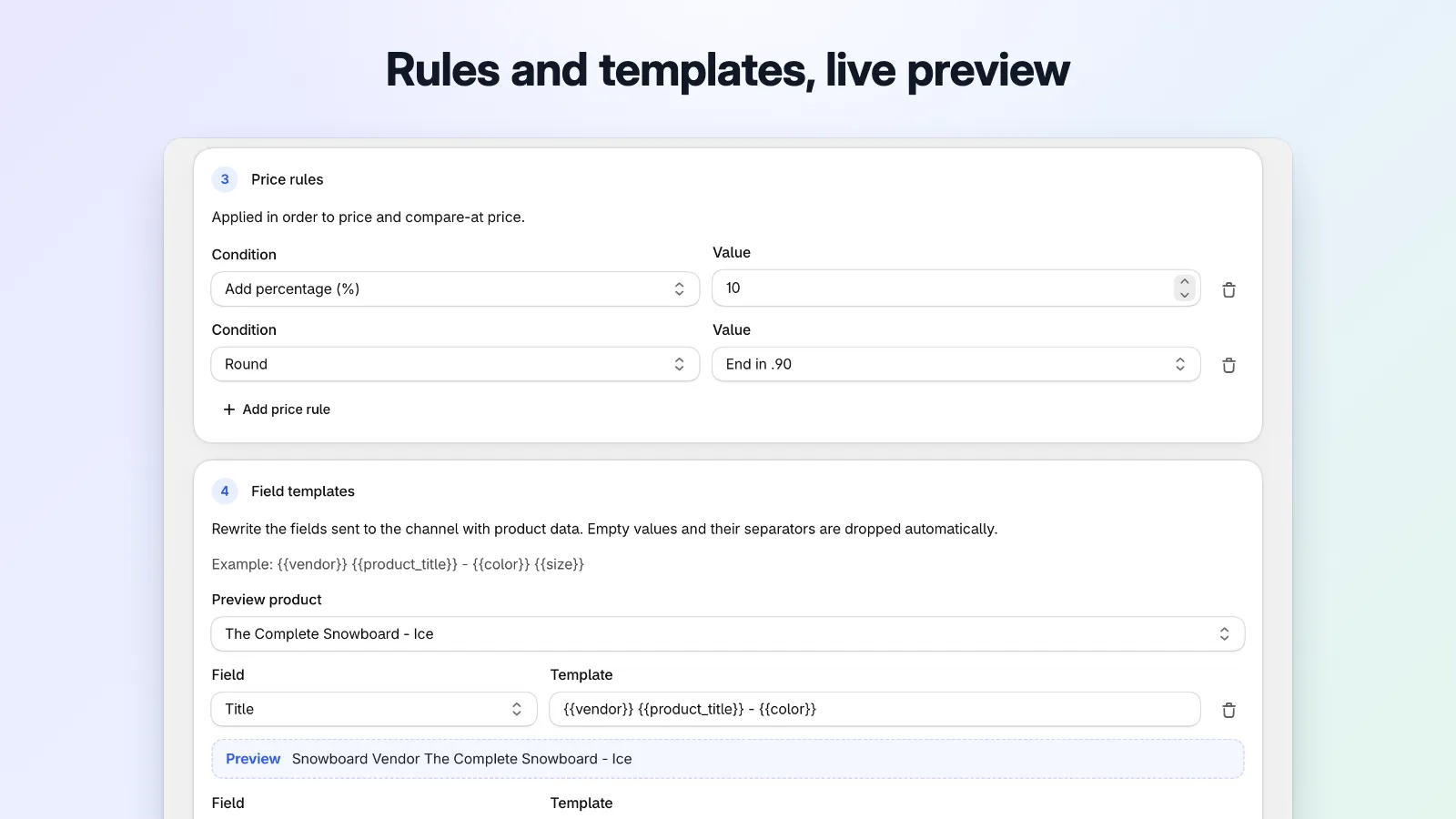Click the 'Preview product' label
The width and height of the screenshot is (1456, 819).
[267, 600]
